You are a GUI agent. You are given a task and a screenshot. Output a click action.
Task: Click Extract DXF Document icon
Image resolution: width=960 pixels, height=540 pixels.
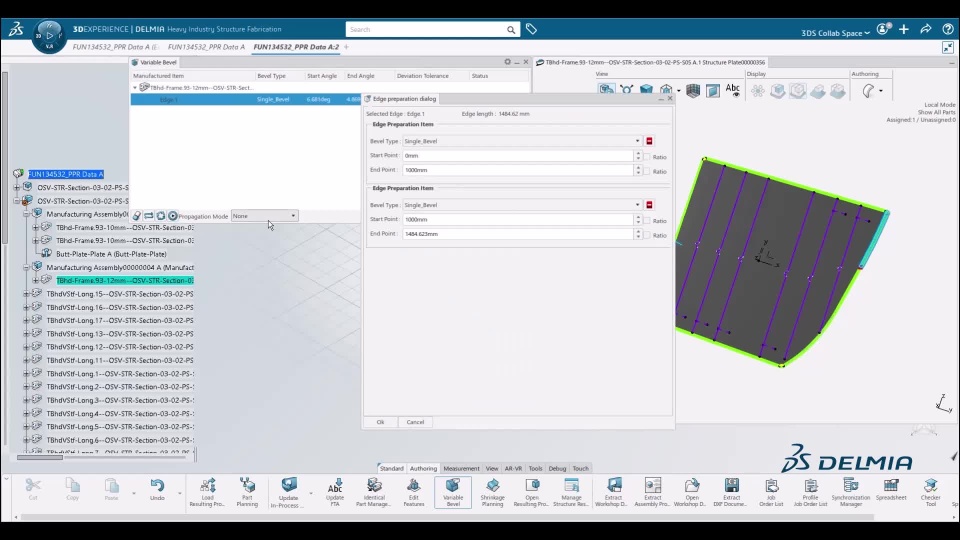pos(731,492)
